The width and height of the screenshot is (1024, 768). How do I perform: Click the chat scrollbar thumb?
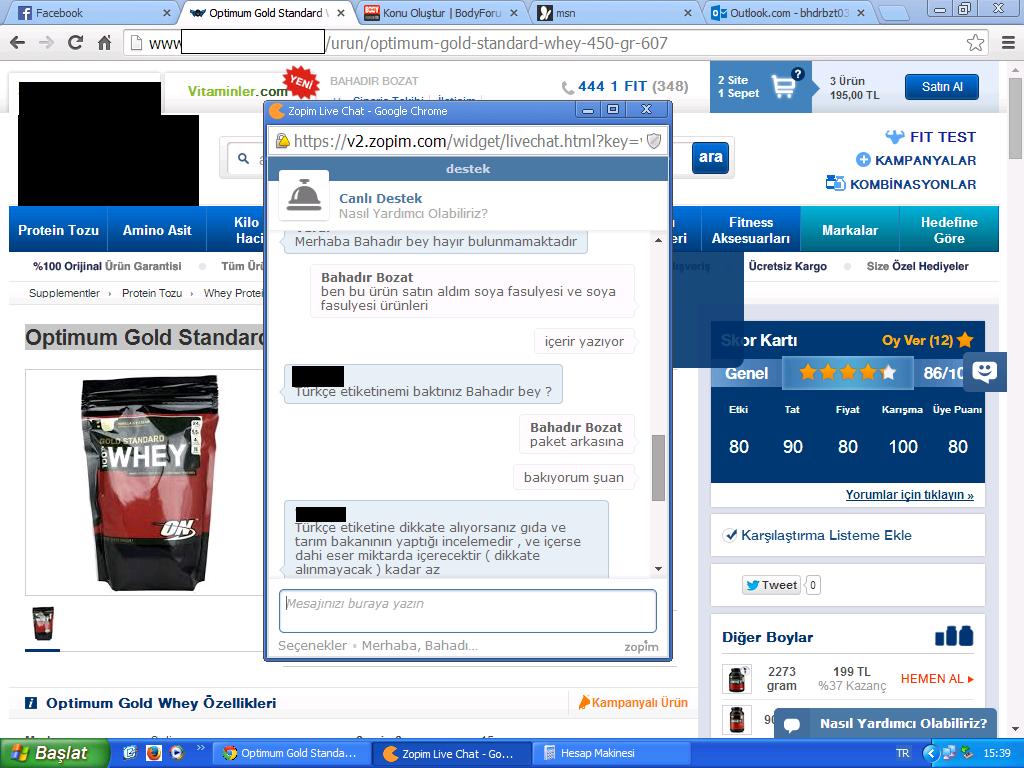658,468
